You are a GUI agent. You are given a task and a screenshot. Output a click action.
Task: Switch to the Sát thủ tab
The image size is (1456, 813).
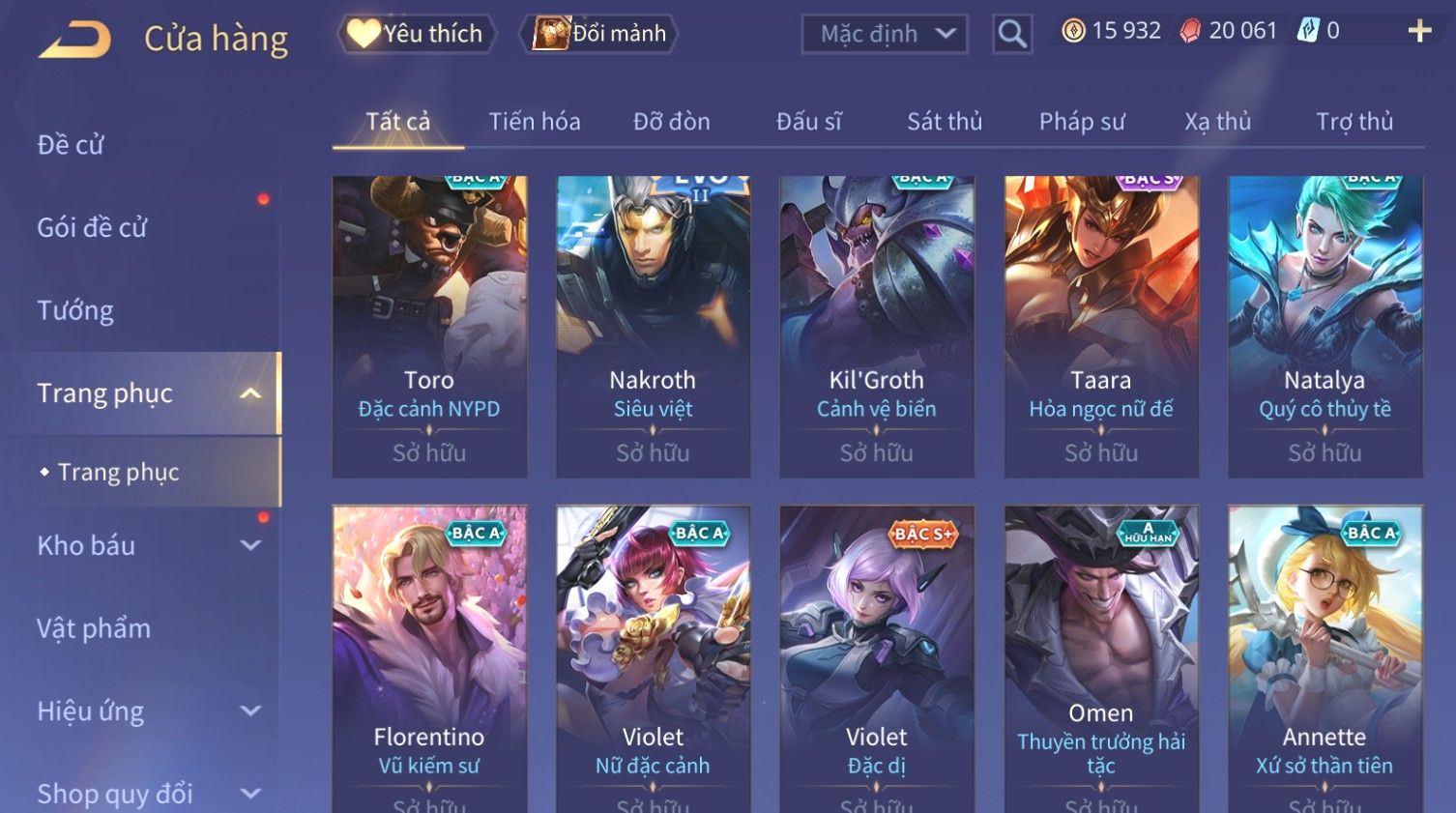click(x=945, y=122)
